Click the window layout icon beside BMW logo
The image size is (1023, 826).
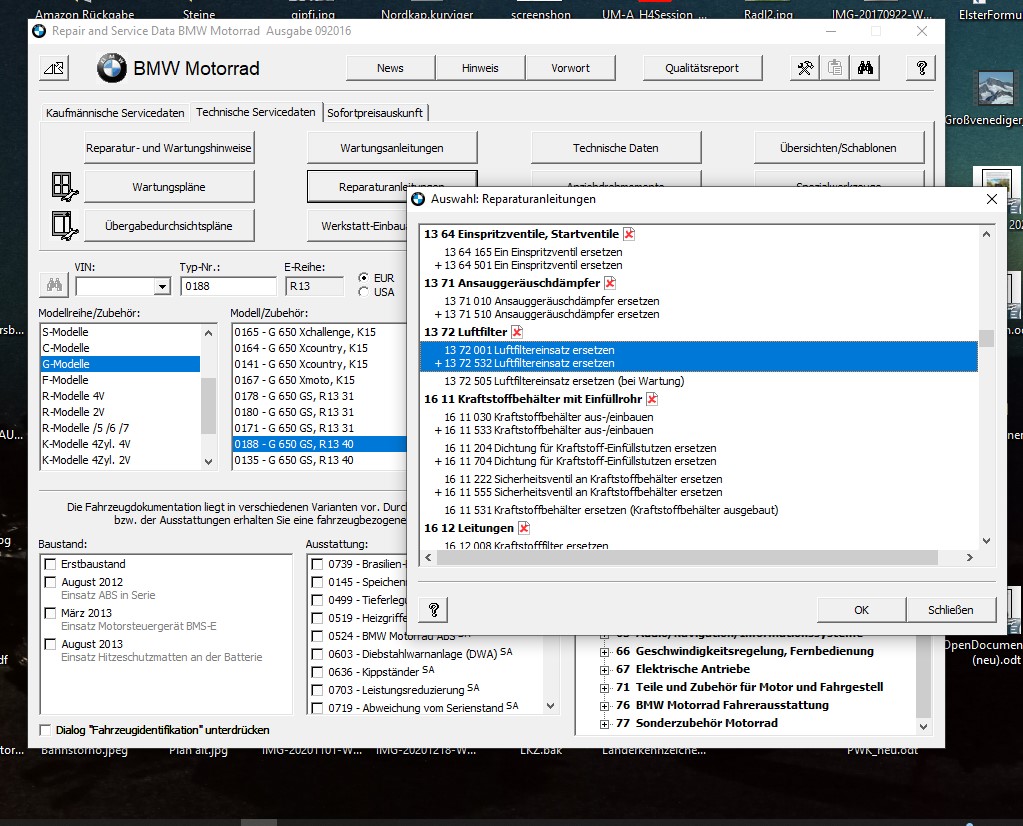(x=54, y=68)
